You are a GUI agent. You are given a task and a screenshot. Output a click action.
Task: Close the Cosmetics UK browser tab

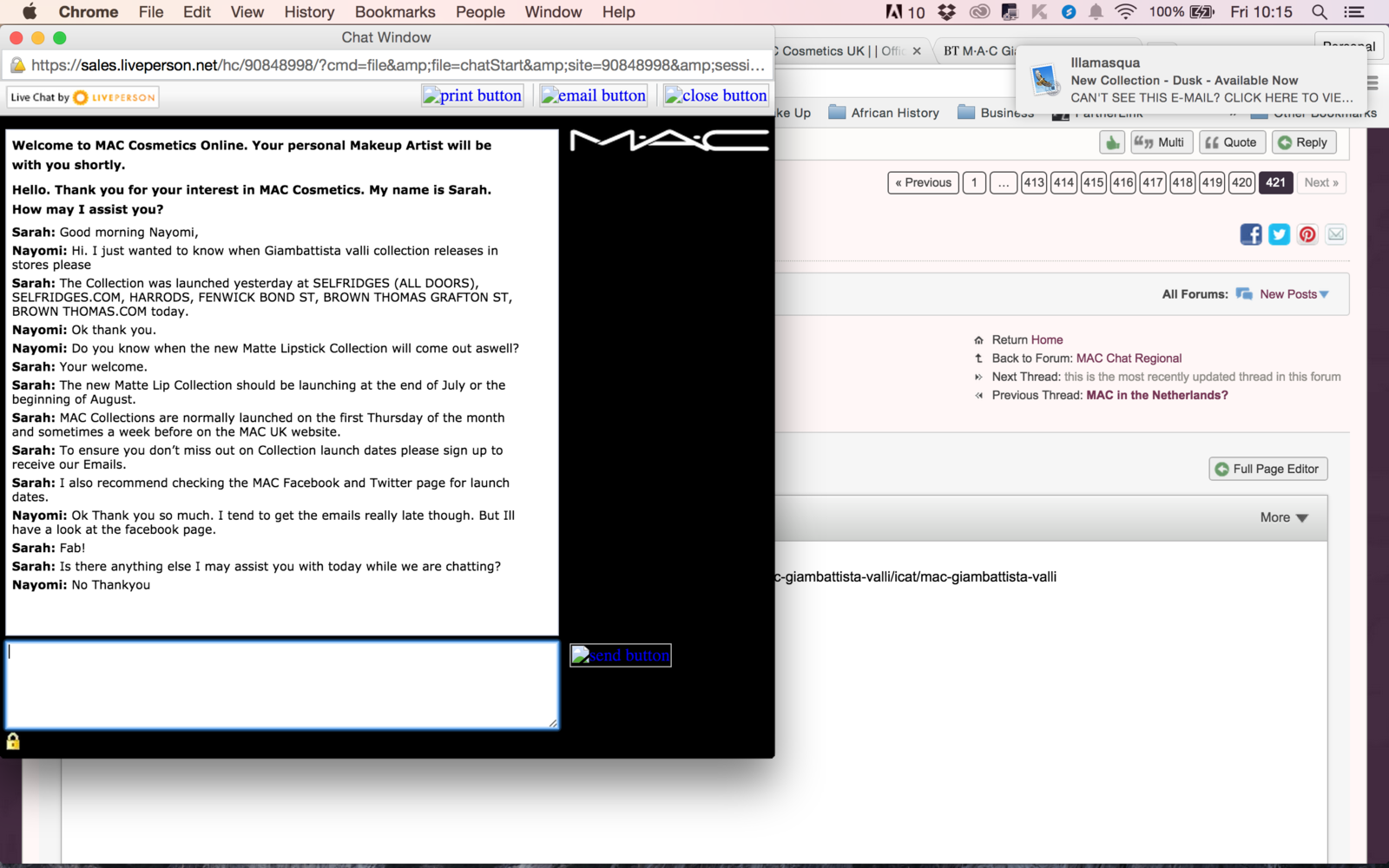[917, 51]
